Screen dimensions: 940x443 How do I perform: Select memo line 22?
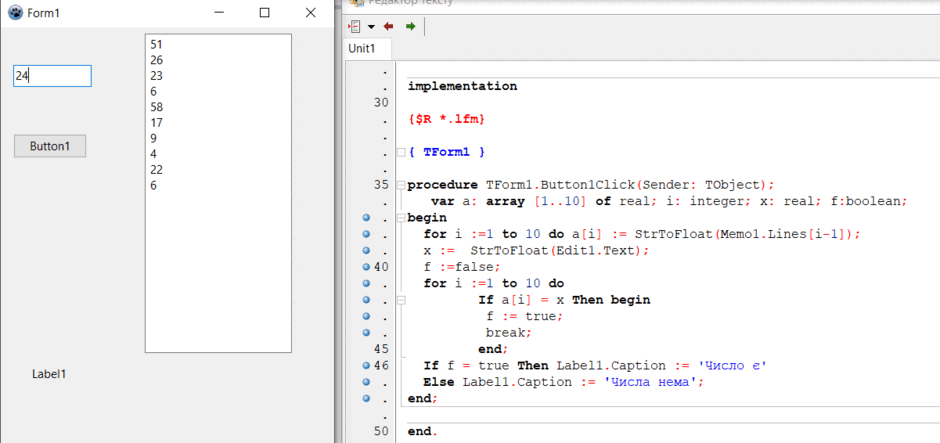[156, 170]
